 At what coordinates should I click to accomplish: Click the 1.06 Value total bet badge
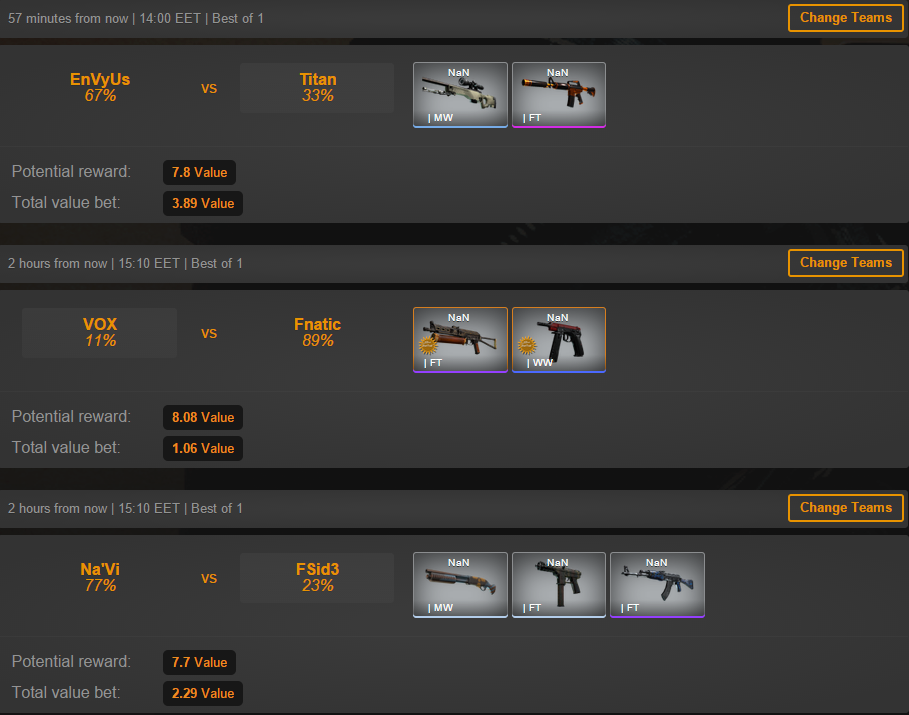tap(203, 448)
